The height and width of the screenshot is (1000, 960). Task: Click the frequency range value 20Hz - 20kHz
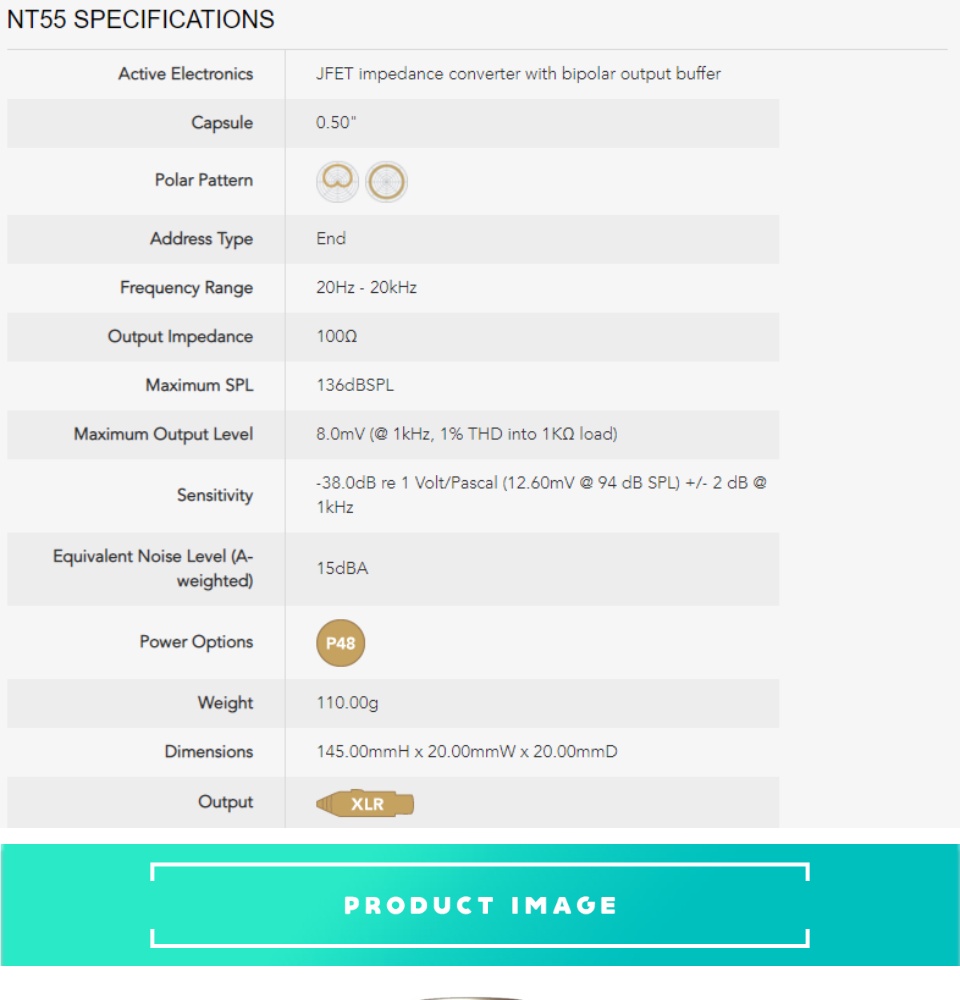point(366,288)
